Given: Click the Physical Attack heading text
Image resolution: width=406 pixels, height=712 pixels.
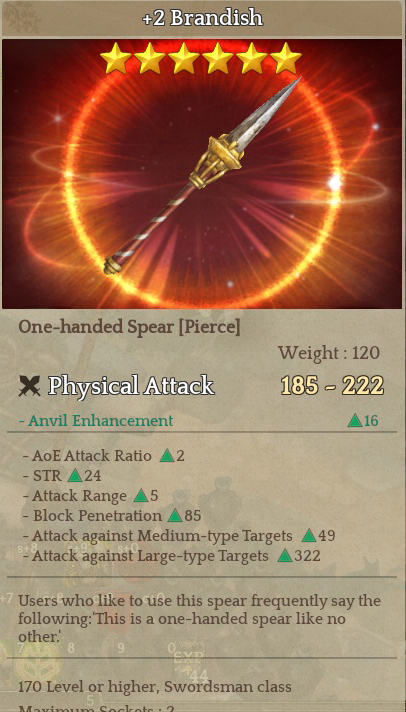Looking at the screenshot, I should tap(131, 386).
